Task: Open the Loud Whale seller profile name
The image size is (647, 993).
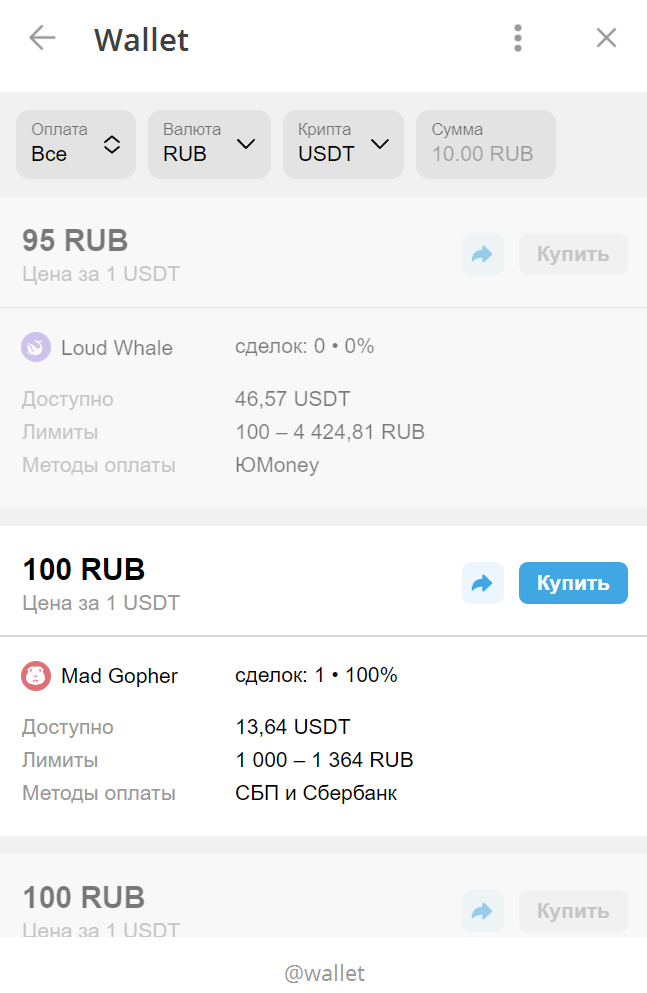Action: (116, 348)
